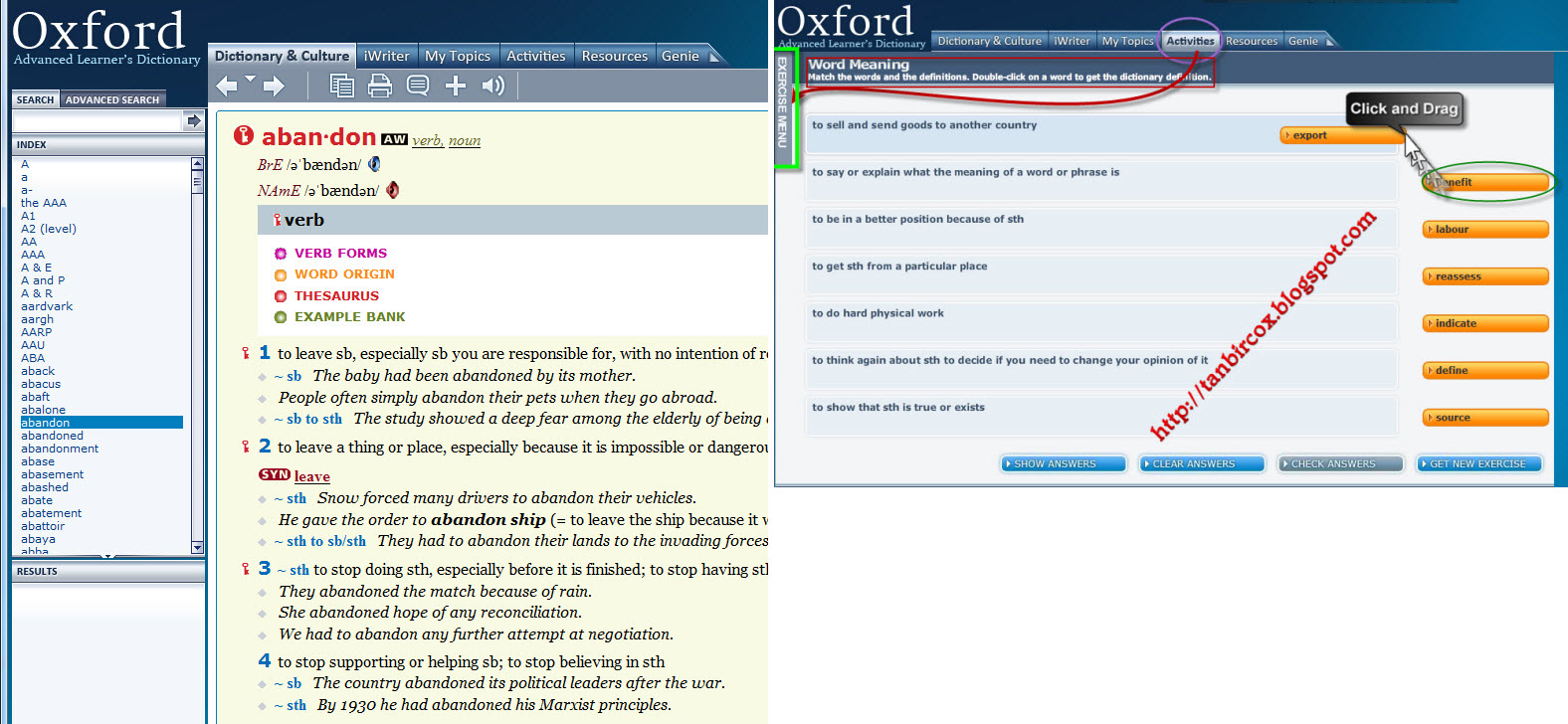
Task: Click the index scrollbar down arrow
Action: pyautogui.click(x=197, y=547)
